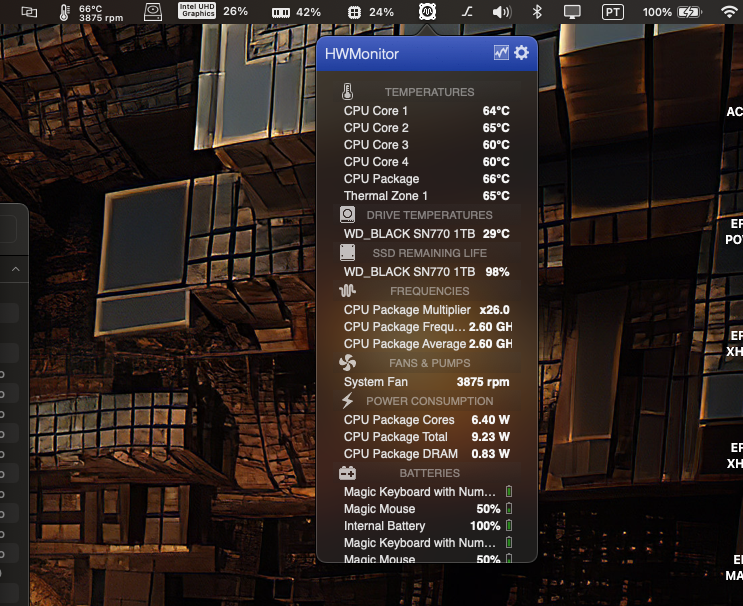Click the SSD Remaining Life section icon
The height and width of the screenshot is (606, 743).
(x=347, y=253)
